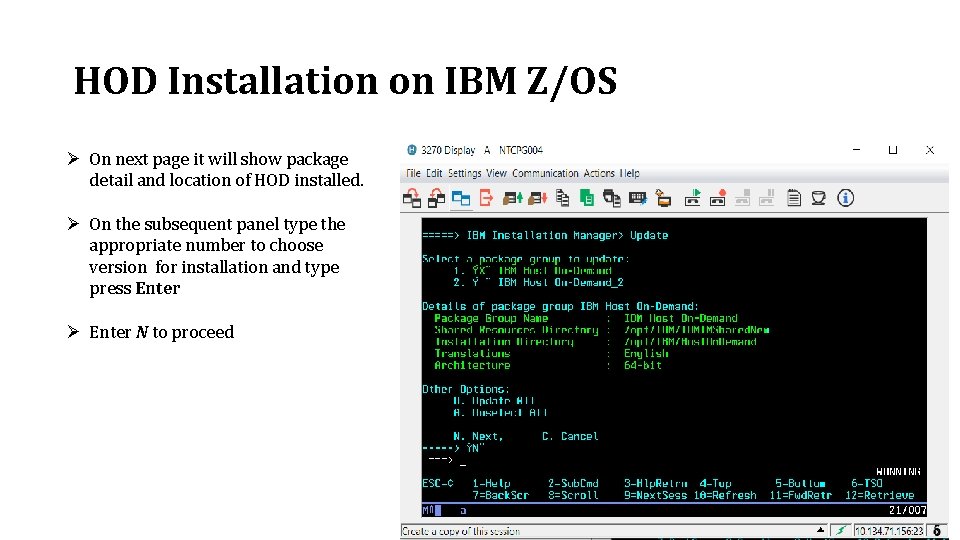Screen dimensions: 960x540
Task: Click the Record Macro icon
Action: tap(718, 198)
